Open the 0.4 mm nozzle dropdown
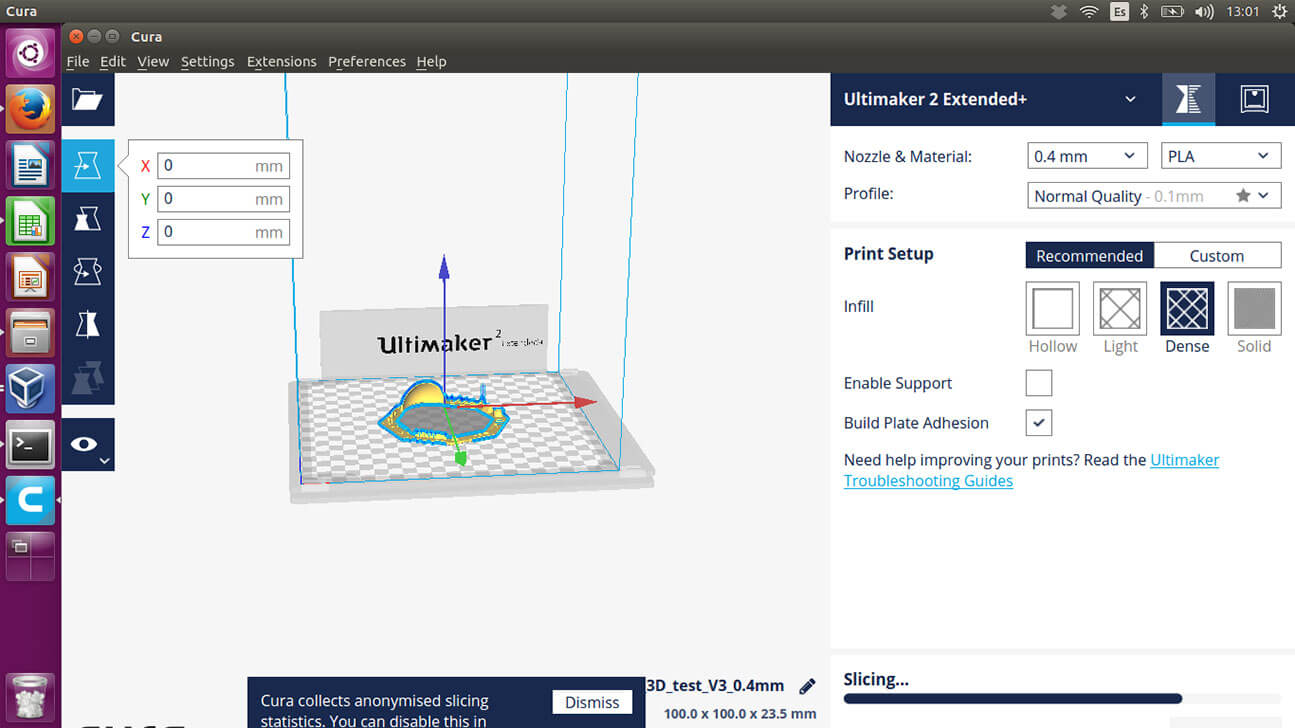This screenshot has height=728, width=1295. 1087,156
